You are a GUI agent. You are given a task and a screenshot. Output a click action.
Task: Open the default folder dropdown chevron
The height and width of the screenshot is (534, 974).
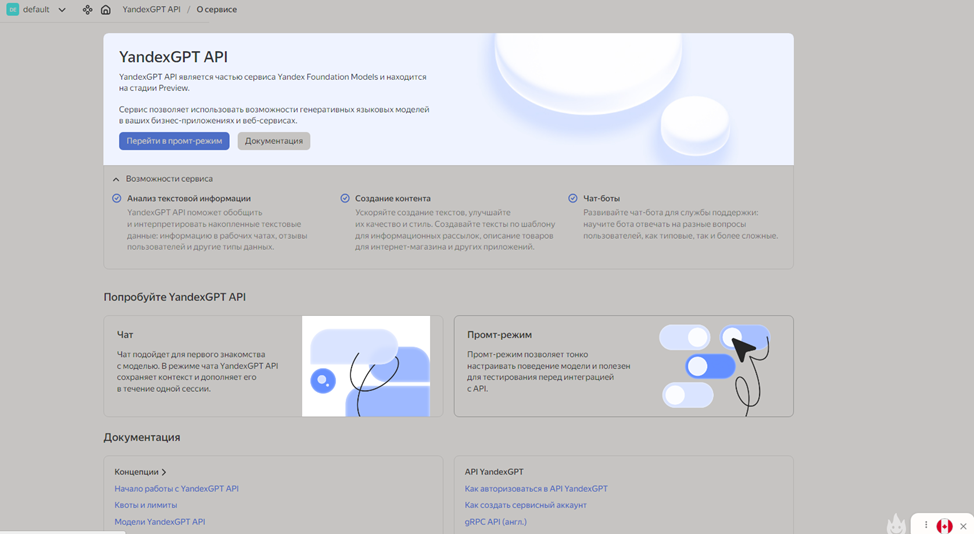[x=62, y=10]
